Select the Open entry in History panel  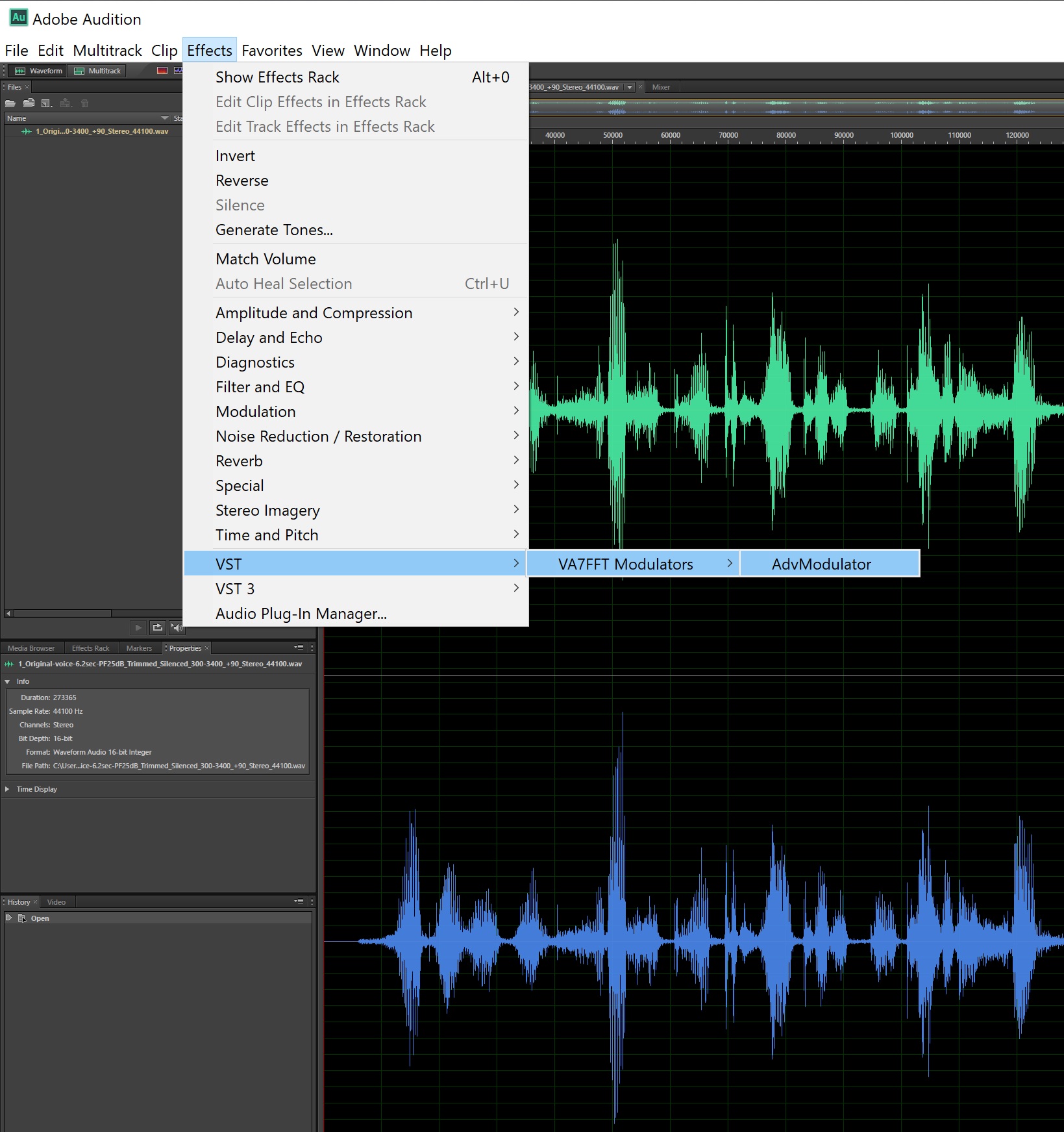[40, 918]
